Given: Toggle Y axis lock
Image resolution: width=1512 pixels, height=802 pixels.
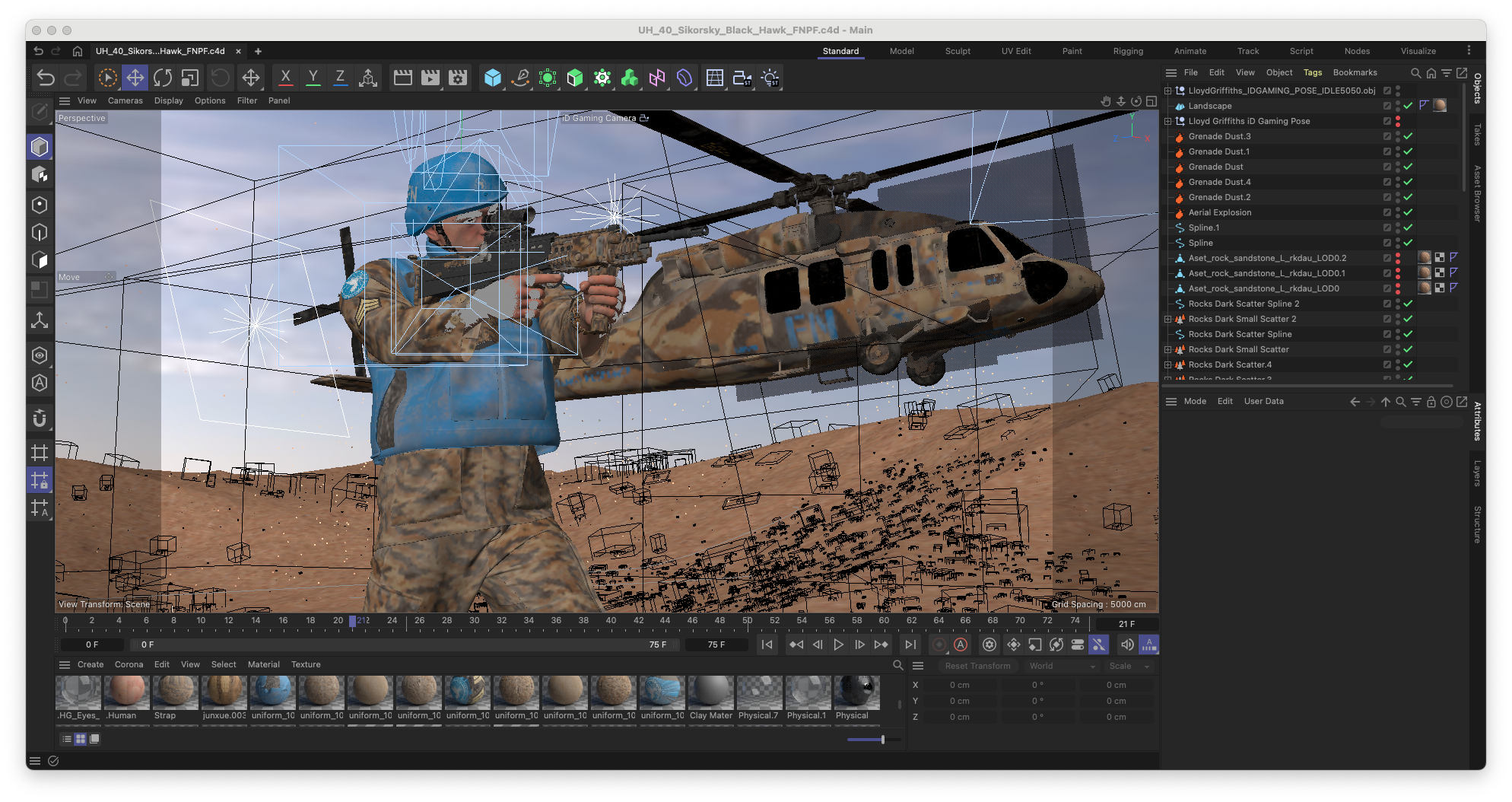Looking at the screenshot, I should (x=313, y=78).
